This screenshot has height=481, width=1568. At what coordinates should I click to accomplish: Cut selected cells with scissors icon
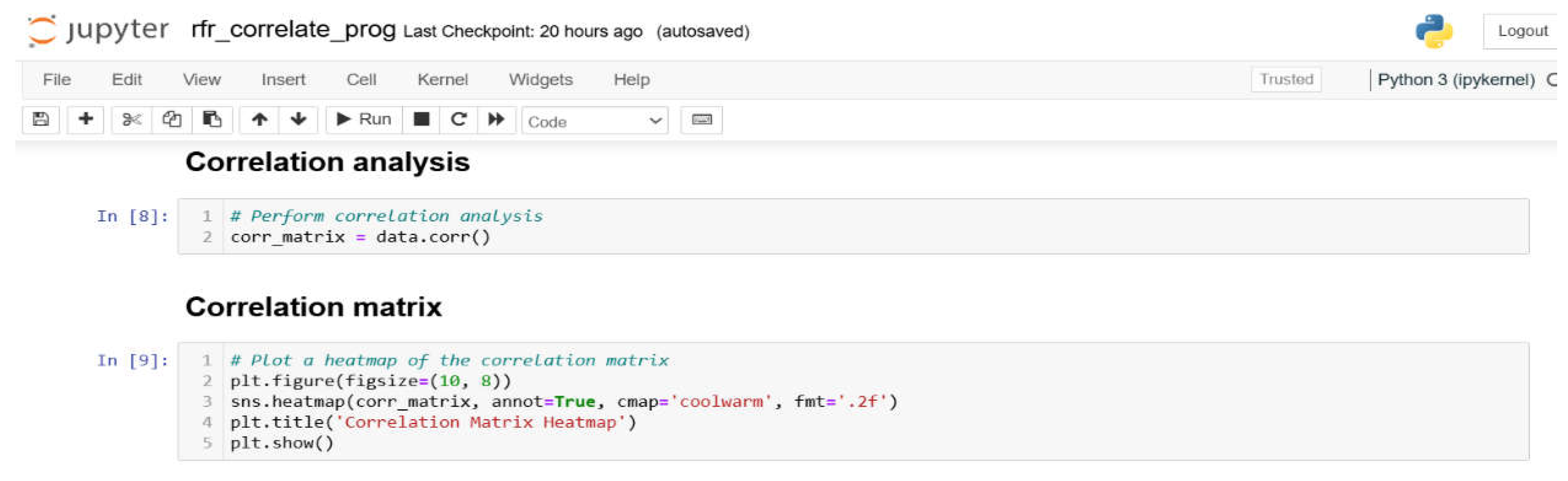coord(131,119)
